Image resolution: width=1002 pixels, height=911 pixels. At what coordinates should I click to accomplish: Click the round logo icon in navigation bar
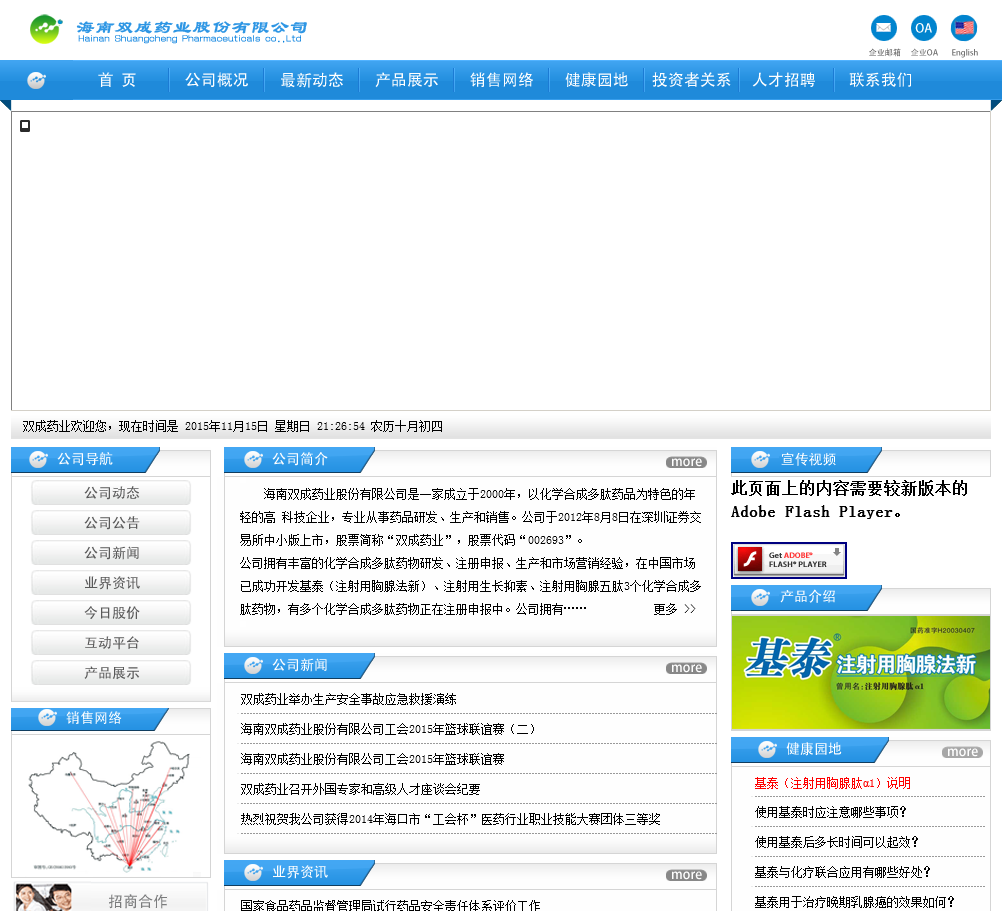coord(36,80)
